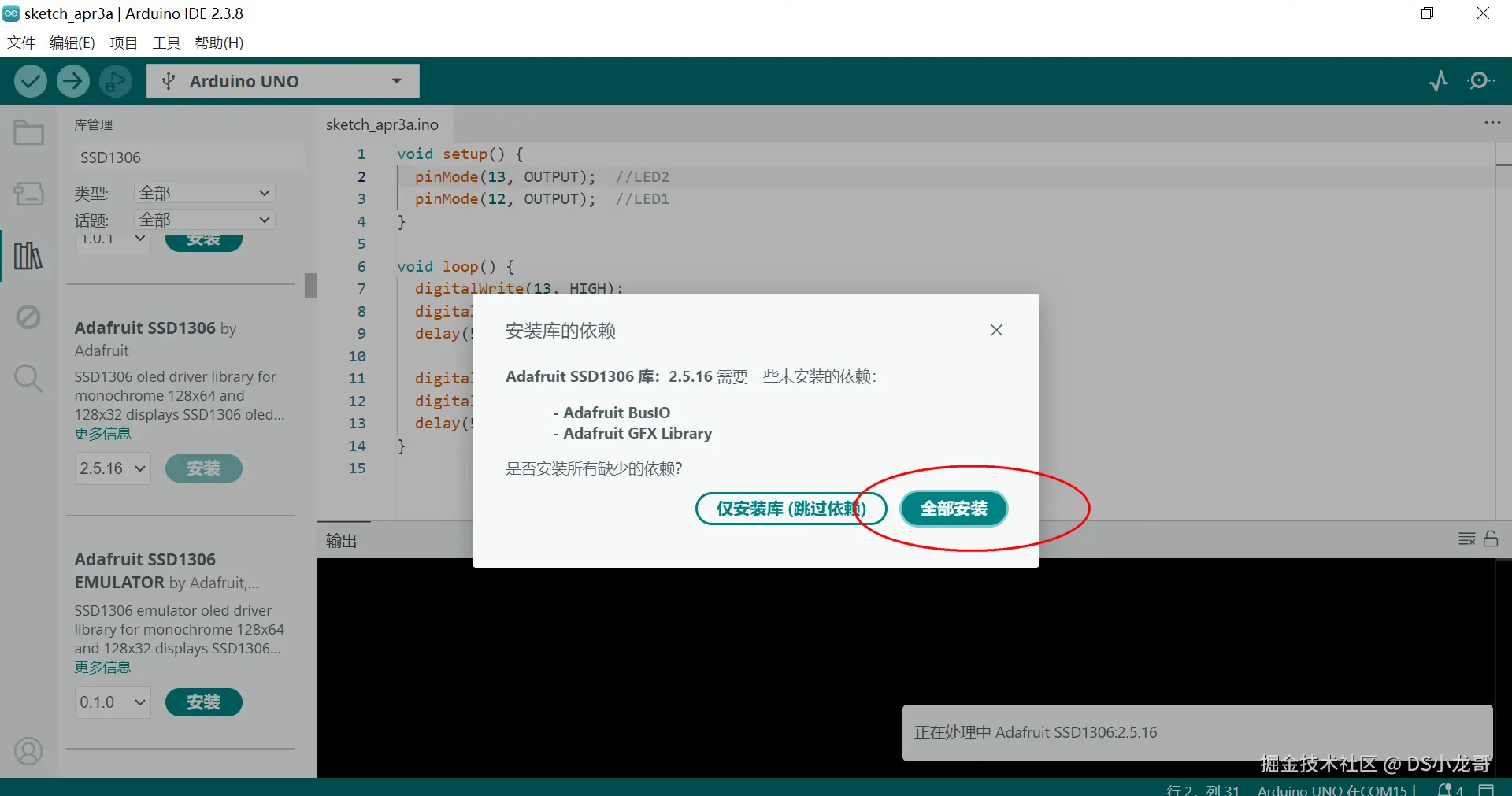The width and height of the screenshot is (1512, 796).
Task: Click the SSD1306 library search field
Action: click(189, 157)
